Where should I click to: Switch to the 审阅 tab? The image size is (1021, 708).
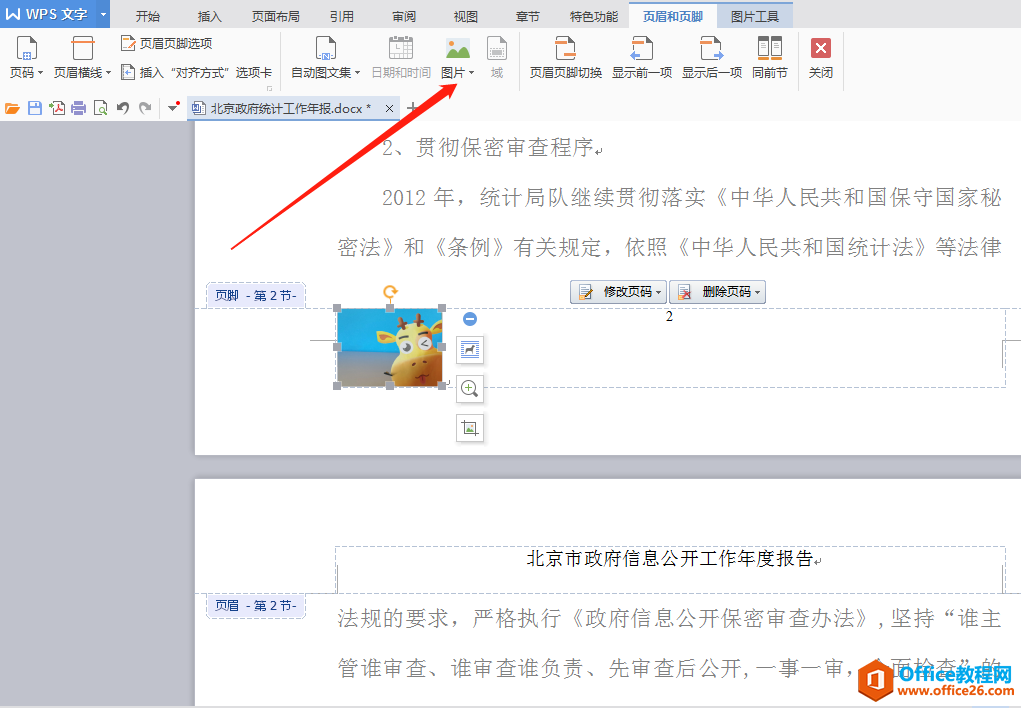pos(404,16)
